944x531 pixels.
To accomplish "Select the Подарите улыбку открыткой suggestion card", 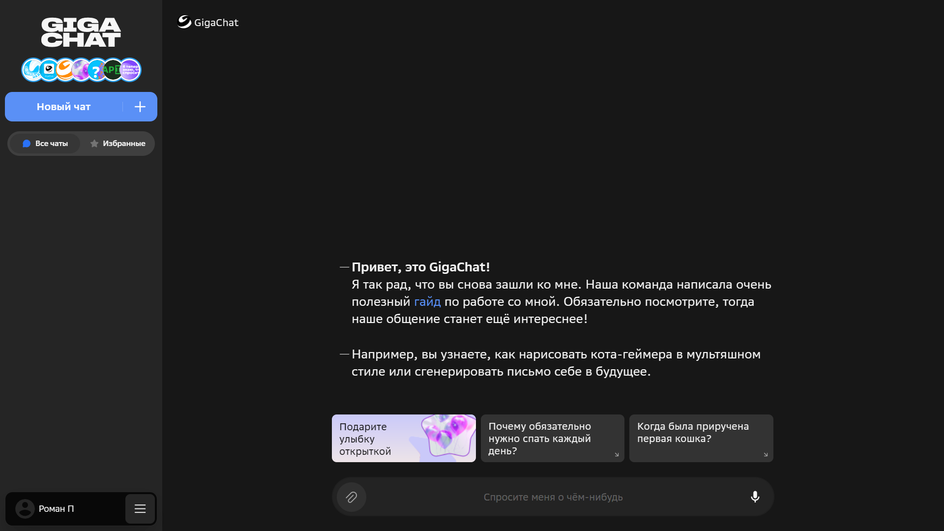I will pyautogui.click(x=403, y=438).
